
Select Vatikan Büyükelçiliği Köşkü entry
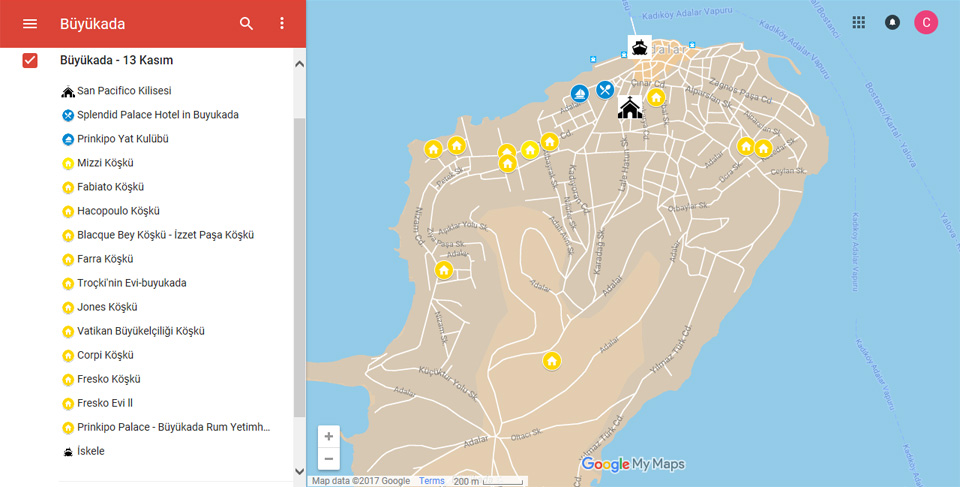click(141, 331)
